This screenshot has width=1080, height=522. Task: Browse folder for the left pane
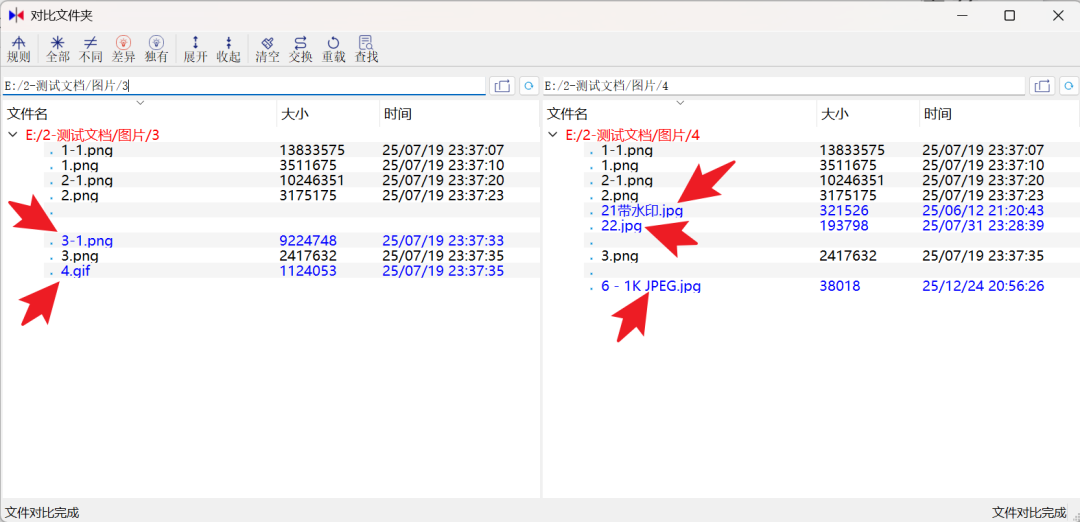[502, 86]
